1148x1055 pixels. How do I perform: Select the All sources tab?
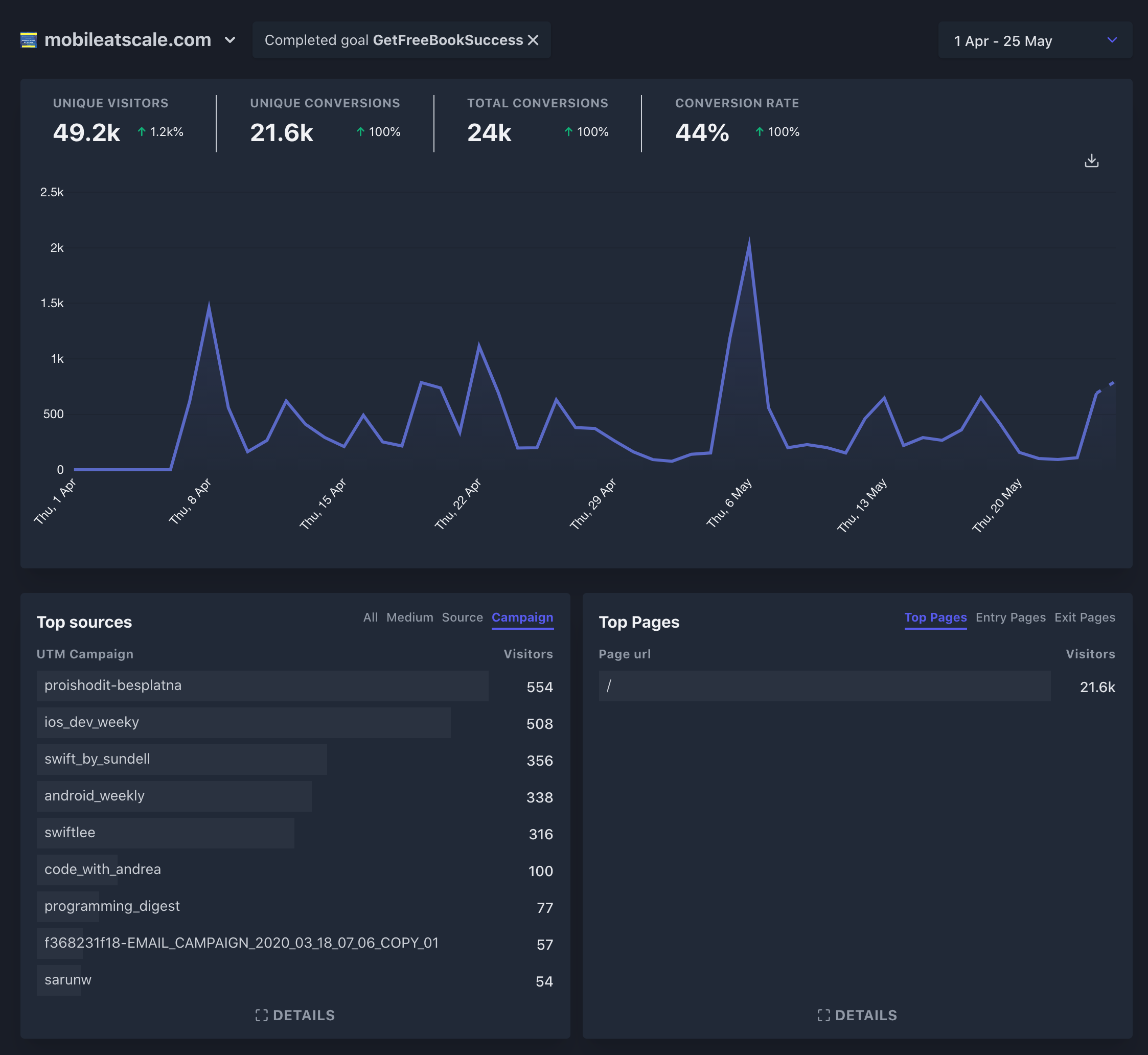click(x=370, y=617)
